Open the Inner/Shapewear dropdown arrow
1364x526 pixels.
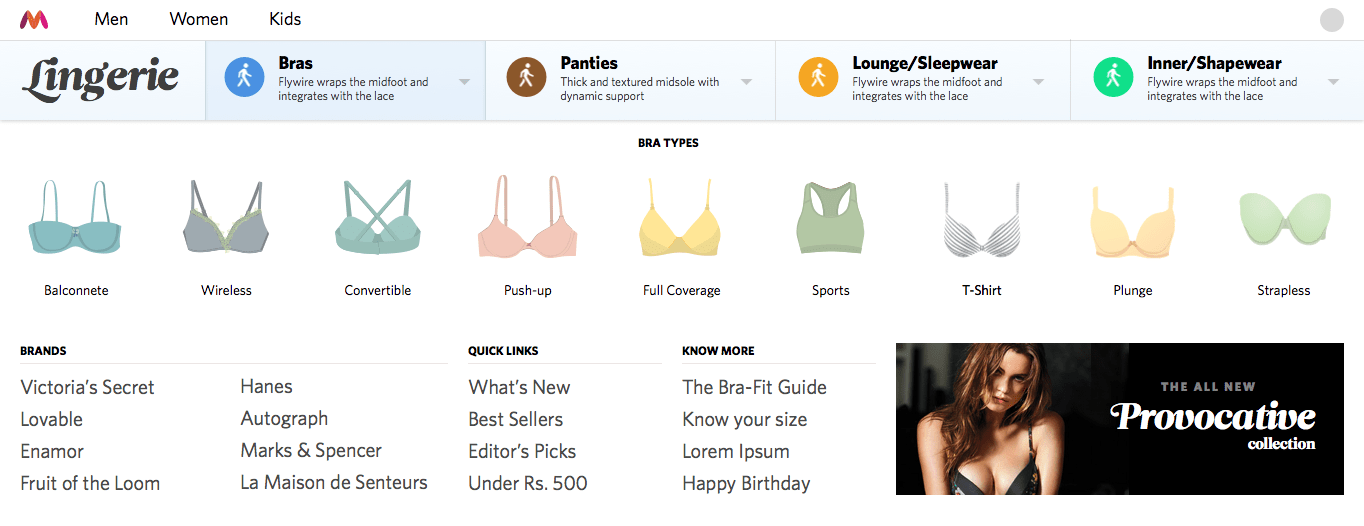tap(1333, 82)
